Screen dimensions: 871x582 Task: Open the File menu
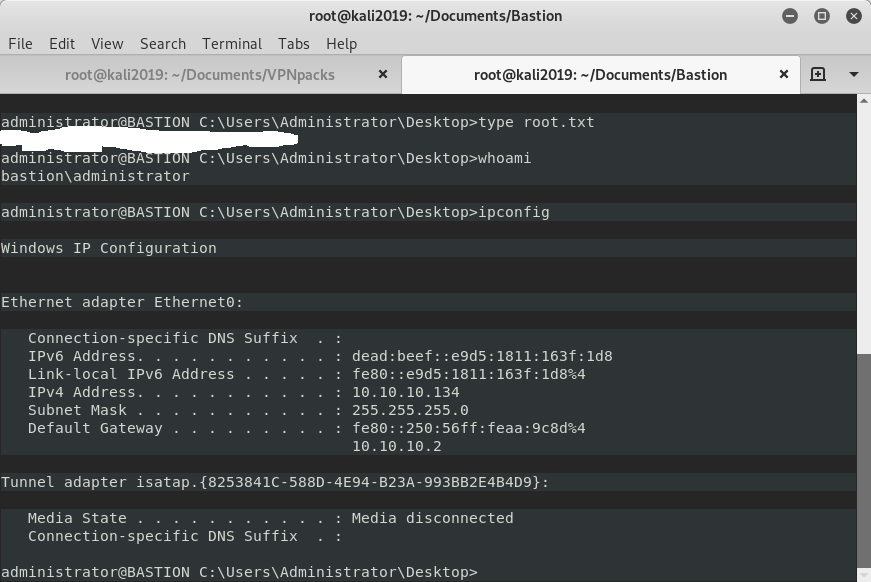tap(20, 44)
